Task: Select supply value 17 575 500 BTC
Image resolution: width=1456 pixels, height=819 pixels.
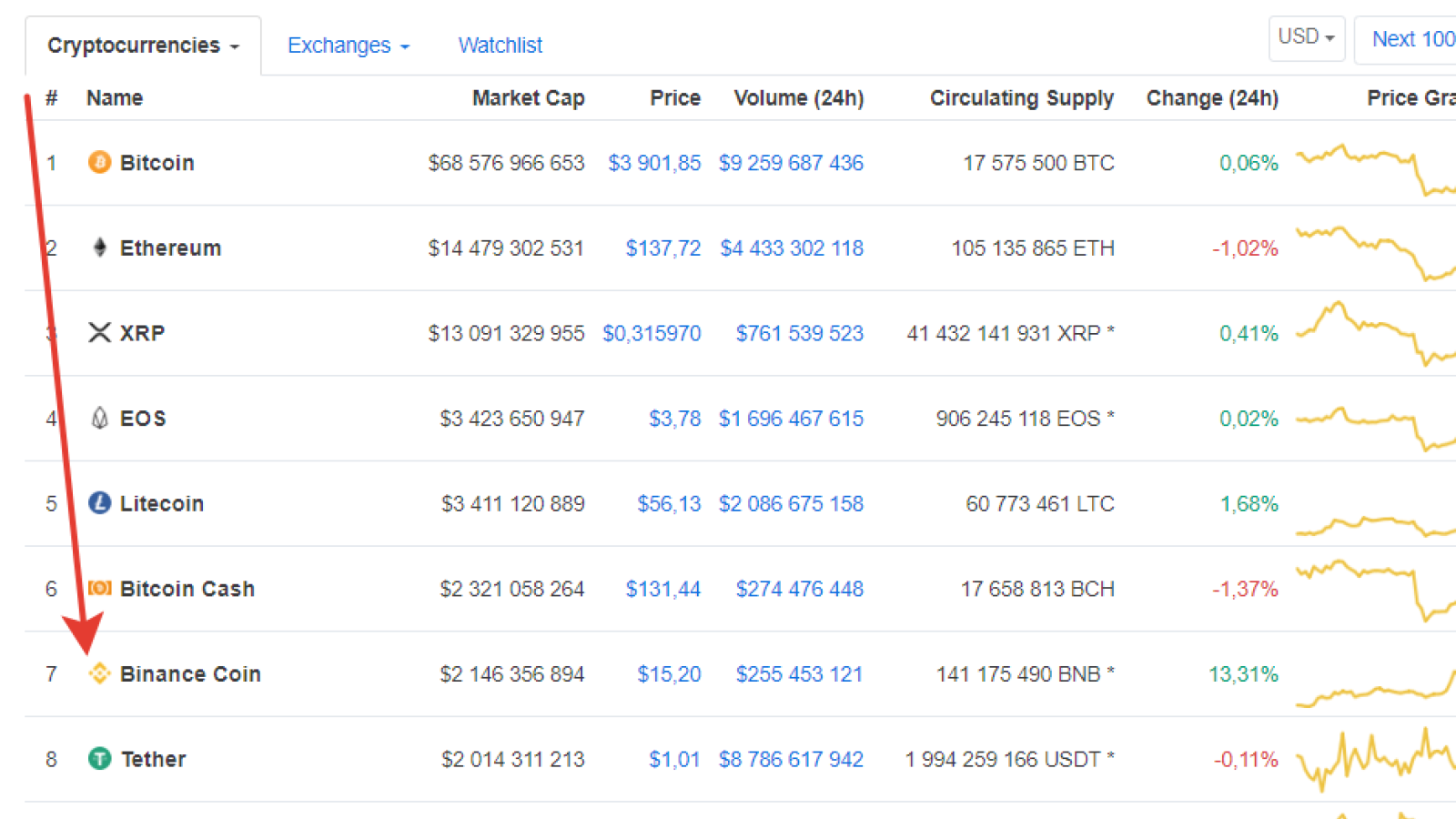Action: 1038,163
